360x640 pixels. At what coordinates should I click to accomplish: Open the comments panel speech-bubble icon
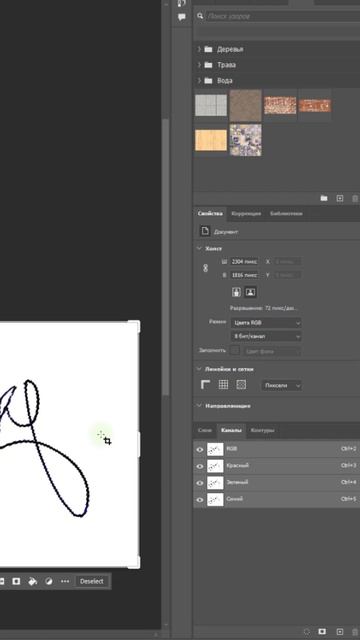point(182,17)
